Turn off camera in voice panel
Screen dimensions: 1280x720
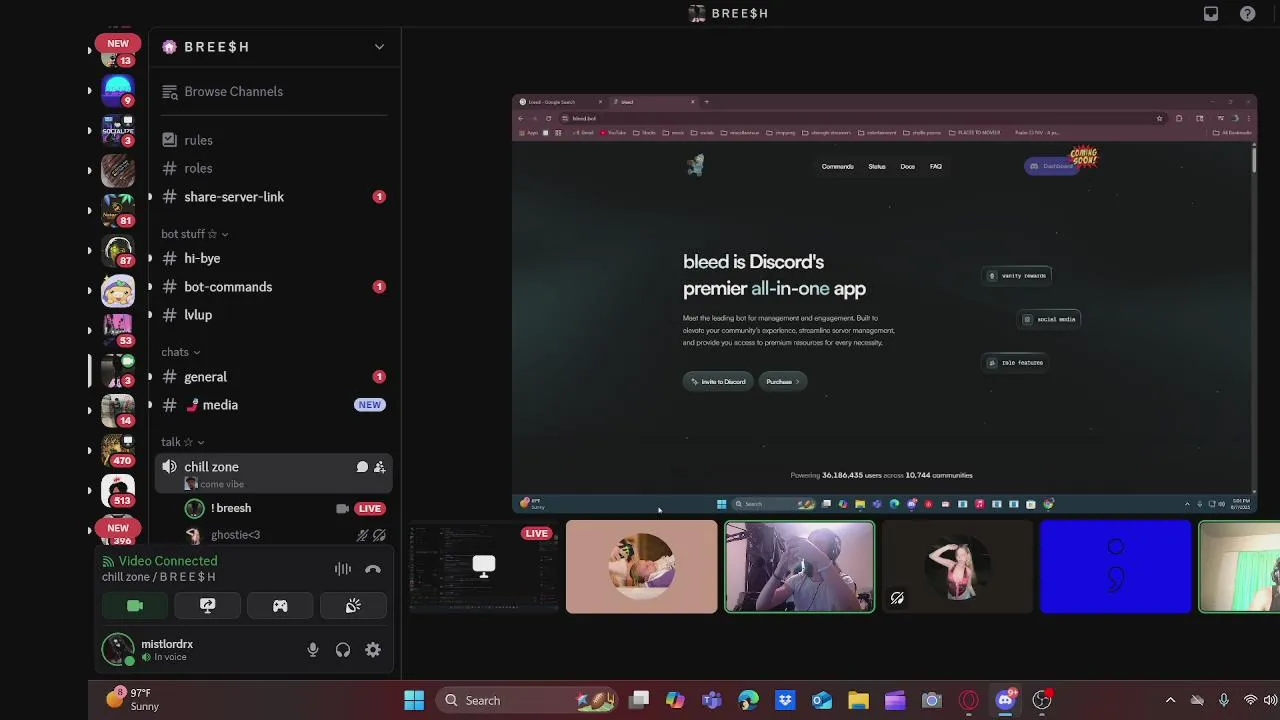coord(135,606)
